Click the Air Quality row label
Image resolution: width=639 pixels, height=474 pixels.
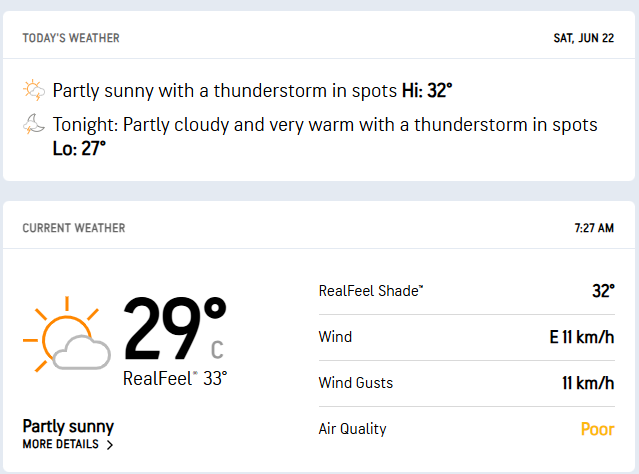(352, 429)
